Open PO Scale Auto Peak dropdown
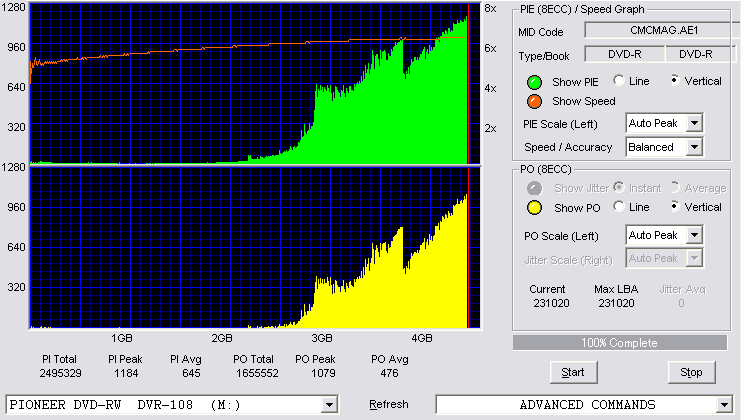 coord(694,235)
